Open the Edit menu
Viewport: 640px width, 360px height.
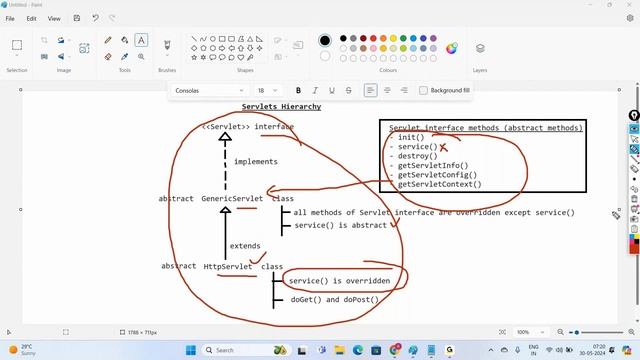coord(31,18)
